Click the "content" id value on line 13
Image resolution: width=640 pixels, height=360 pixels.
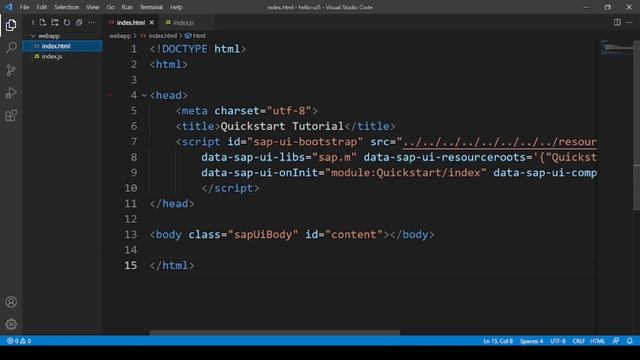354,234
